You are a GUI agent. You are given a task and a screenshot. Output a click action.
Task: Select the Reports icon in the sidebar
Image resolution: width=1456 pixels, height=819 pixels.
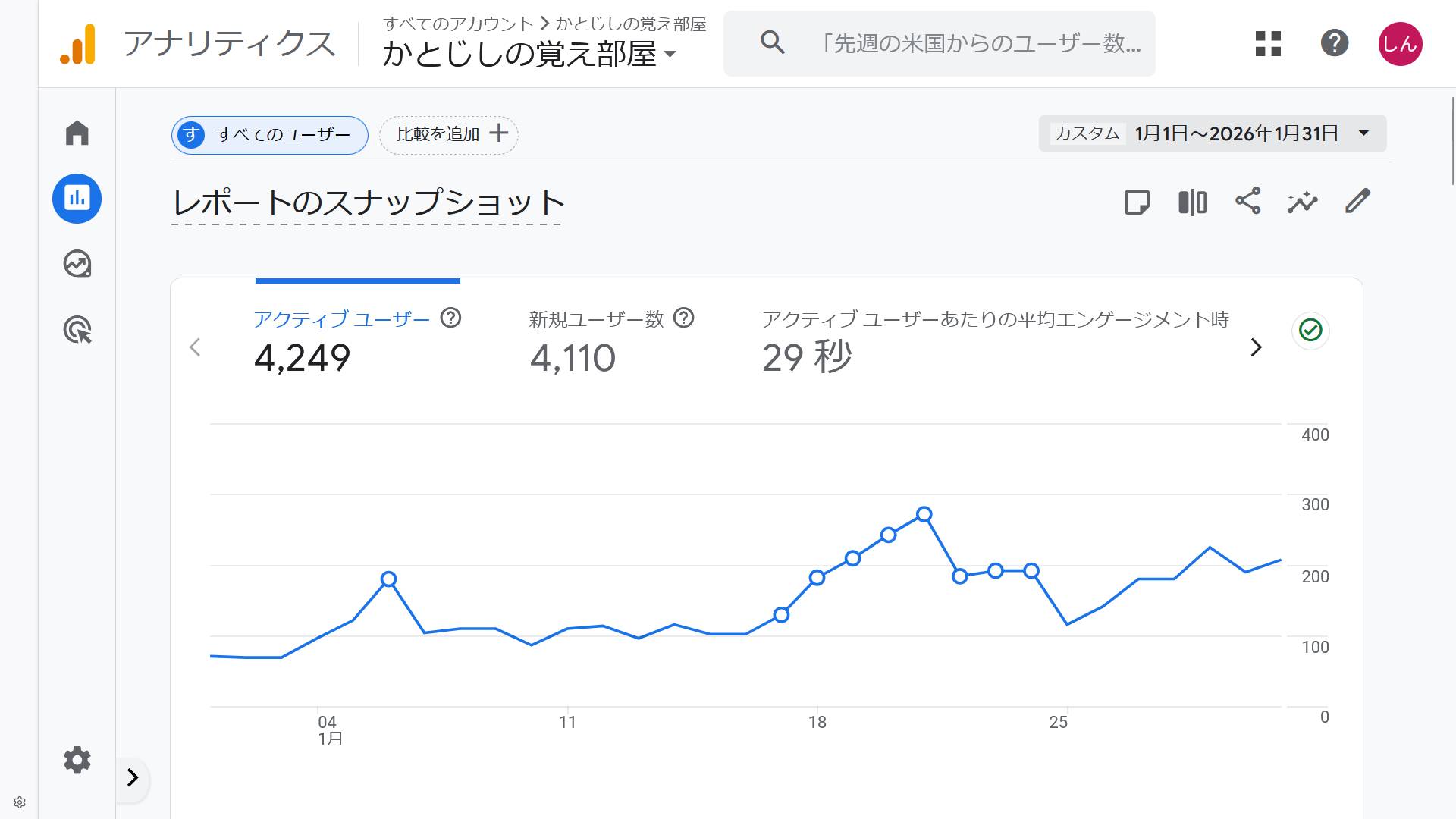click(x=77, y=198)
